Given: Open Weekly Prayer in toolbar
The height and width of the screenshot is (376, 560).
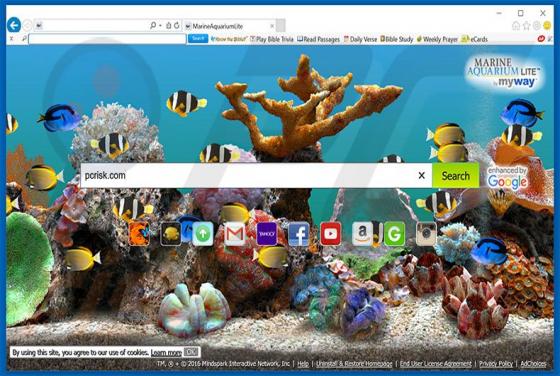Looking at the screenshot, I should pos(437,39).
